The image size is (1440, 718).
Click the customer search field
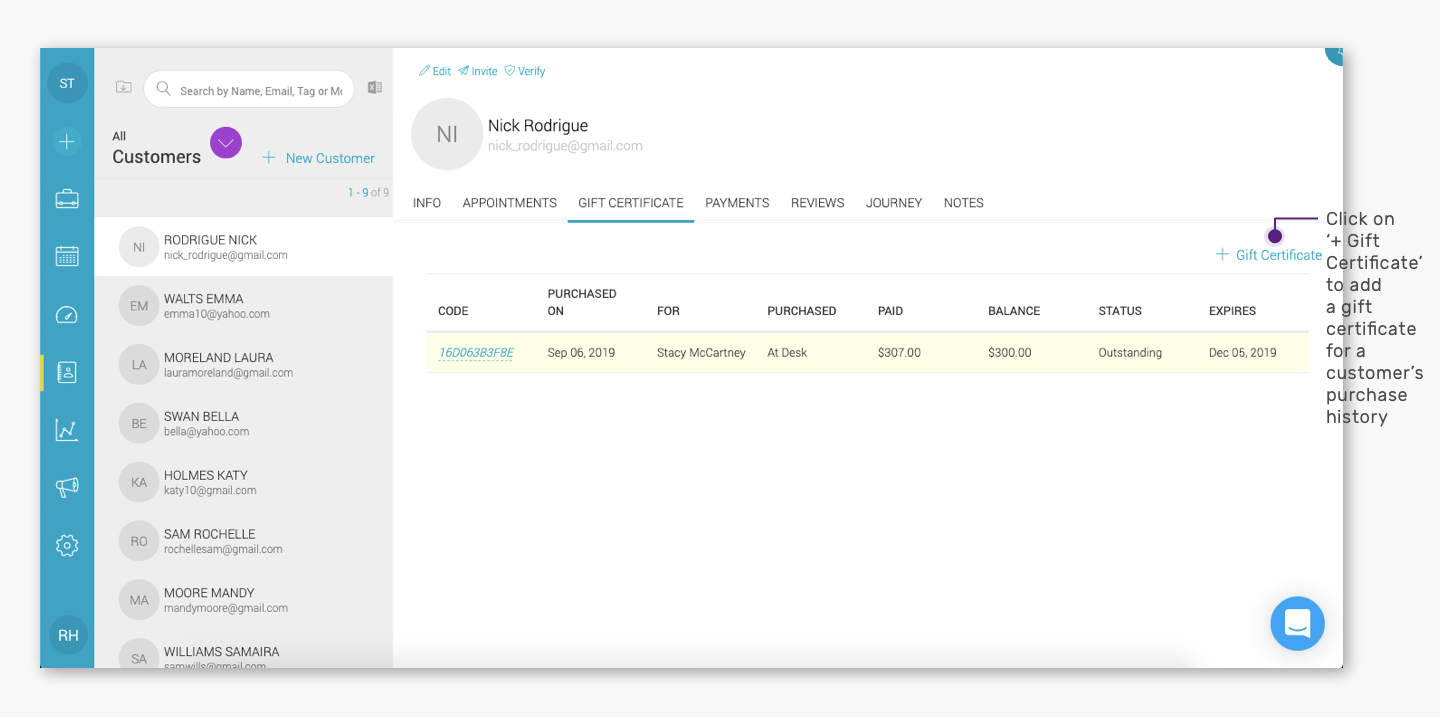pos(249,90)
